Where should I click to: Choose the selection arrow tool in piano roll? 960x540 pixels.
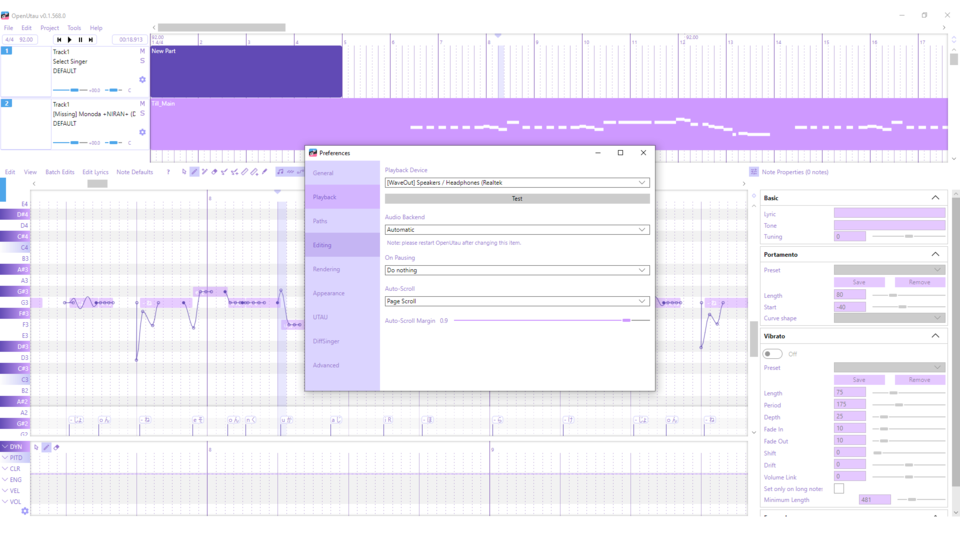coord(184,172)
